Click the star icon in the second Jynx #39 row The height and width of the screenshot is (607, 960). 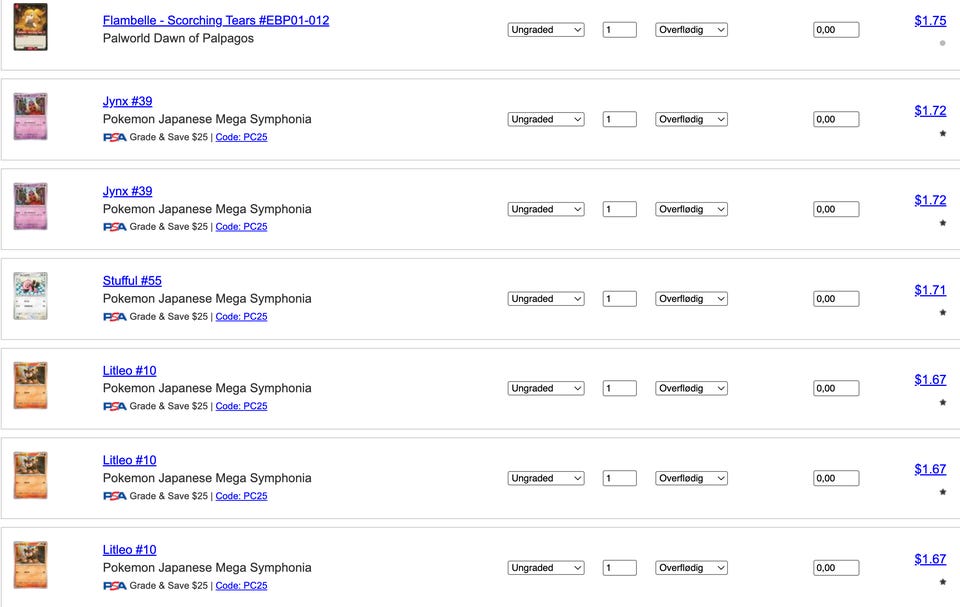(943, 223)
